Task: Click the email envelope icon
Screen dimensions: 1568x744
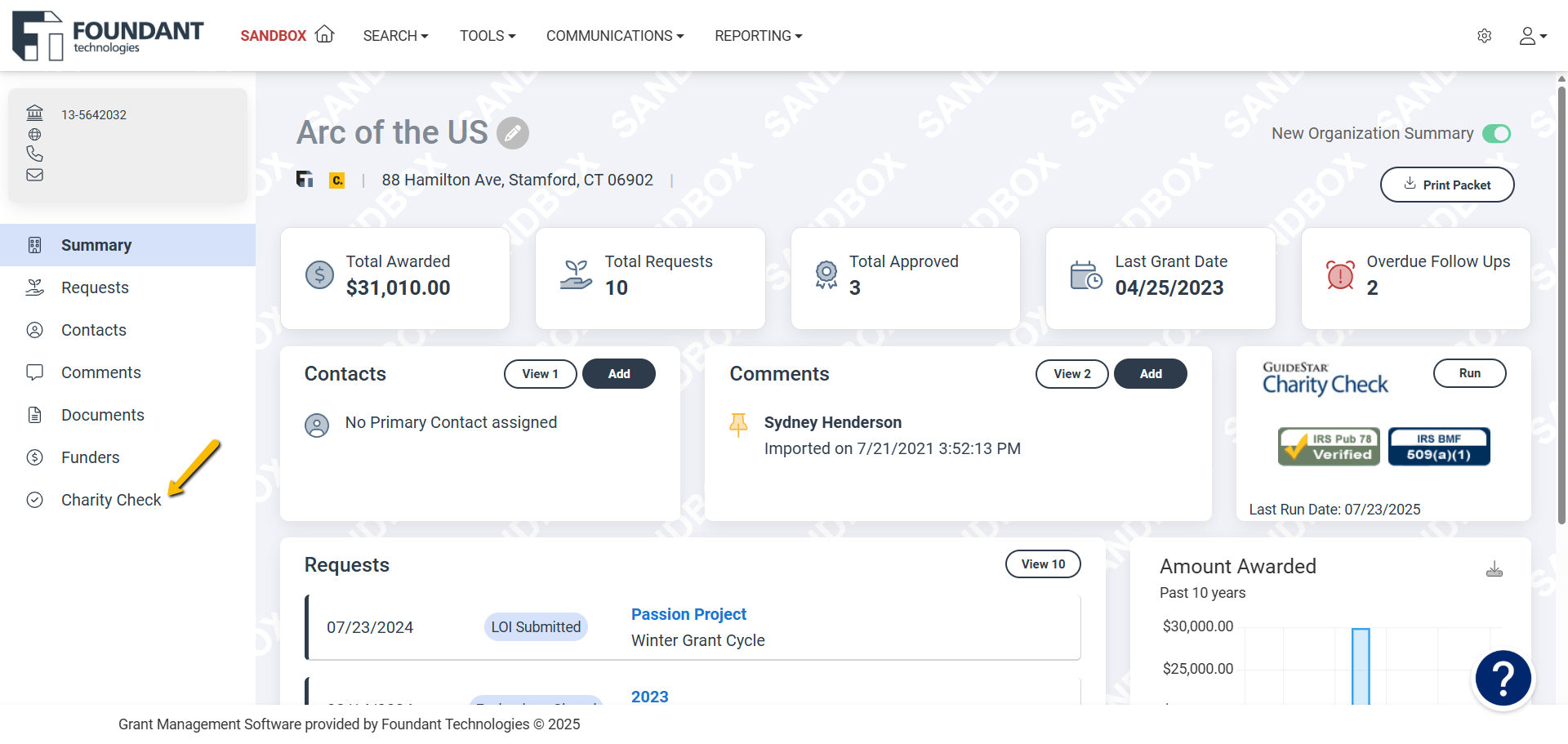Action: click(34, 175)
